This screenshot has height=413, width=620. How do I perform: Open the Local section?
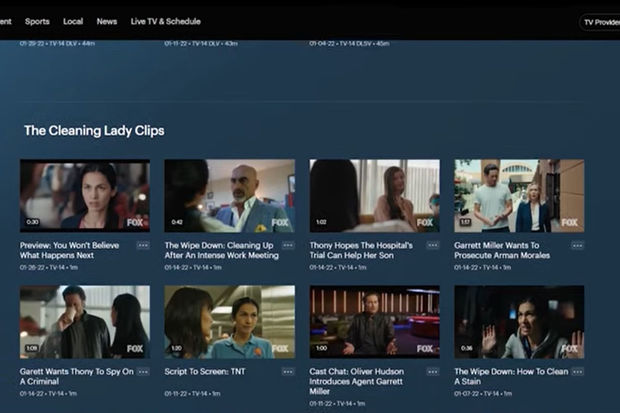pos(73,21)
